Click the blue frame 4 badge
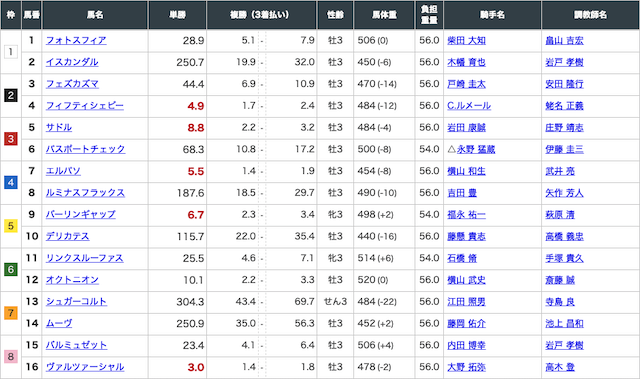This screenshot has height=379, width=640. (x=11, y=182)
